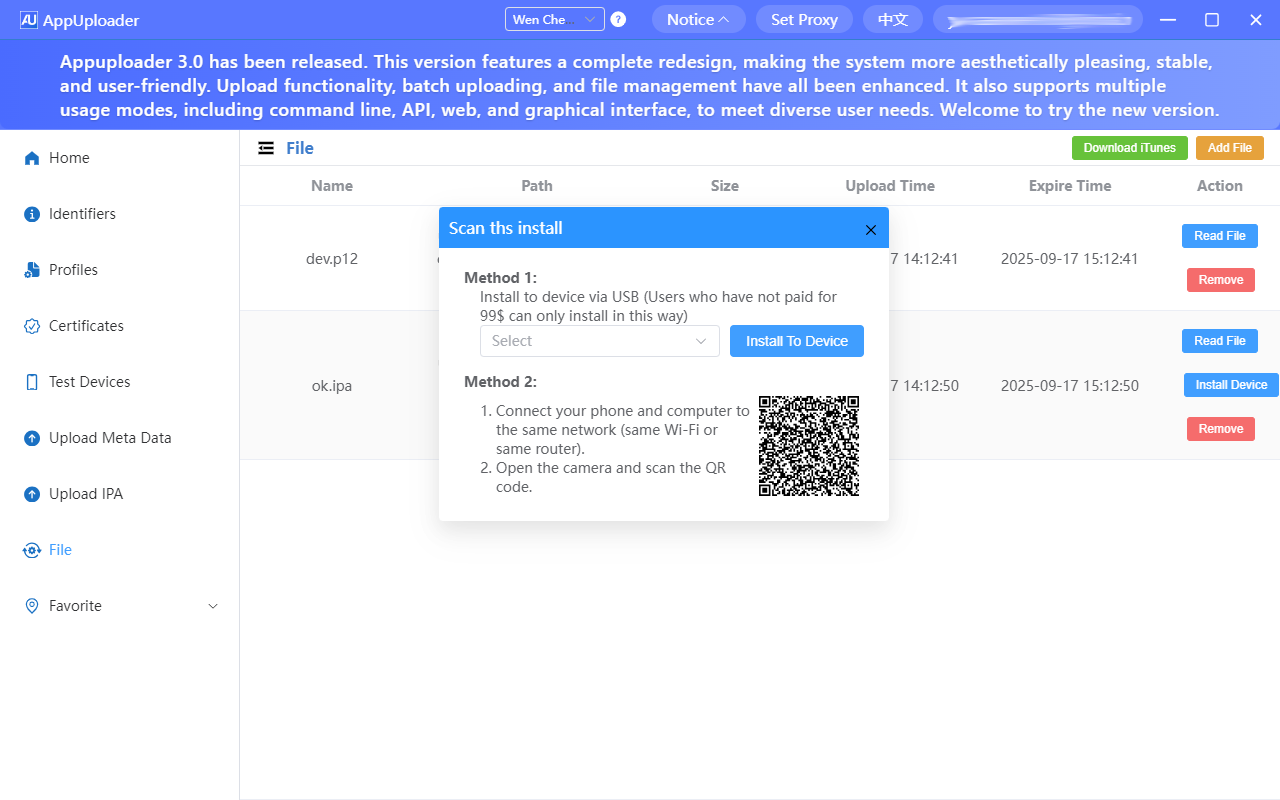Screen dimensions: 1280x800
Task: Click expire time 2025-09-17 15:12:50
Action: click(x=1070, y=385)
